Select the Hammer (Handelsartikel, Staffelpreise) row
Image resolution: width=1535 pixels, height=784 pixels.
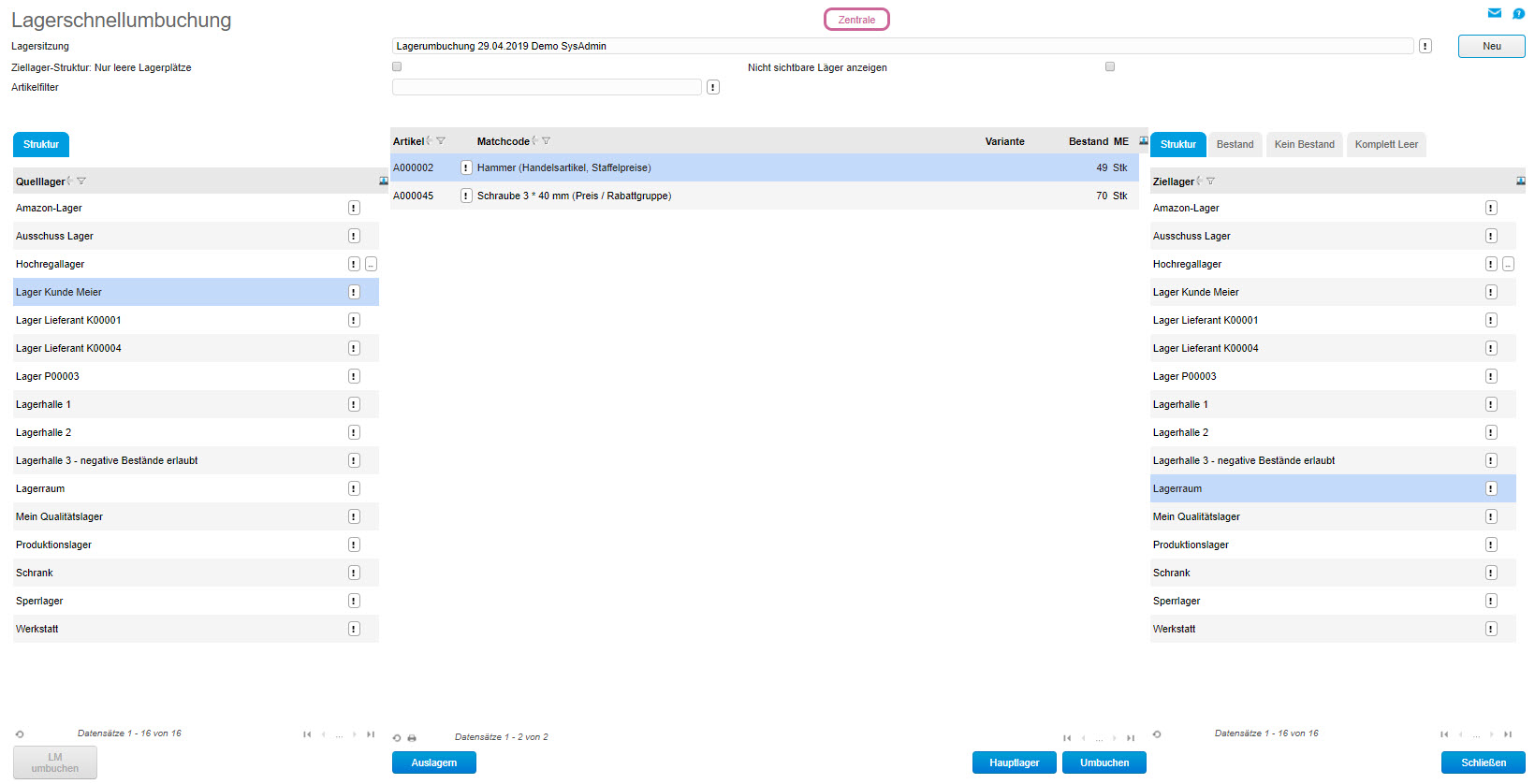(765, 167)
